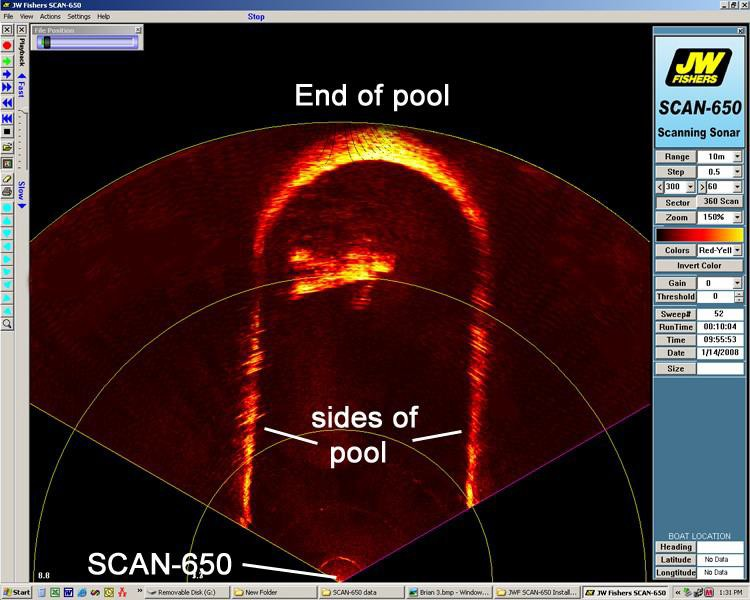Image resolution: width=750 pixels, height=600 pixels.
Task: Click the cyan down arrow pan icon
Action: (x=7, y=233)
